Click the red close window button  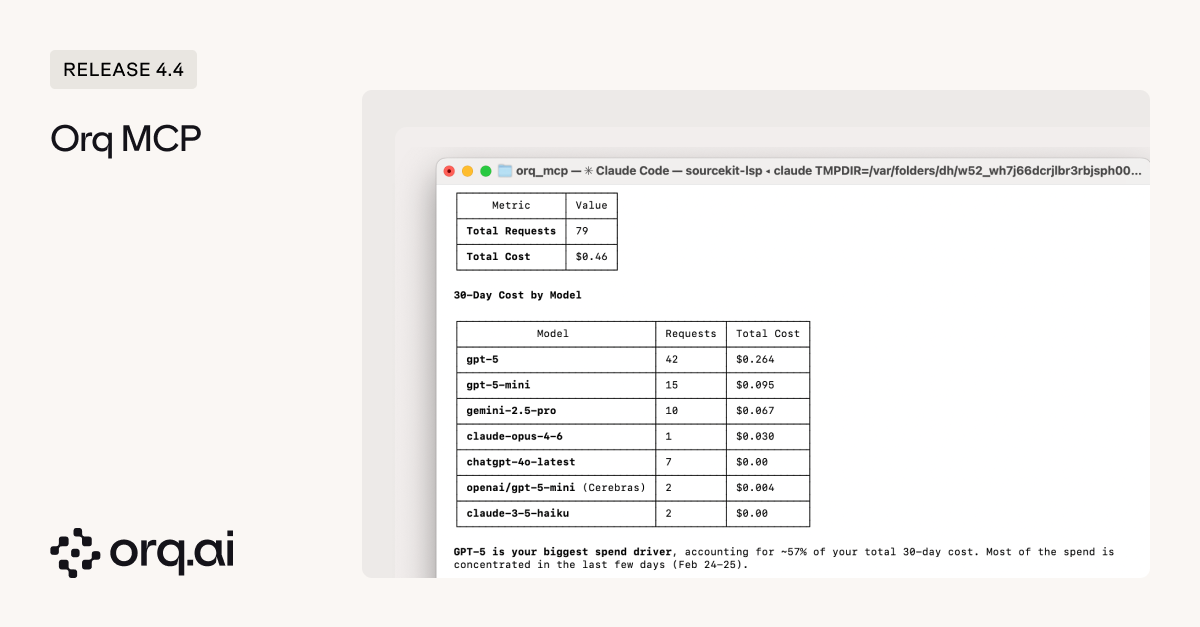(x=449, y=171)
